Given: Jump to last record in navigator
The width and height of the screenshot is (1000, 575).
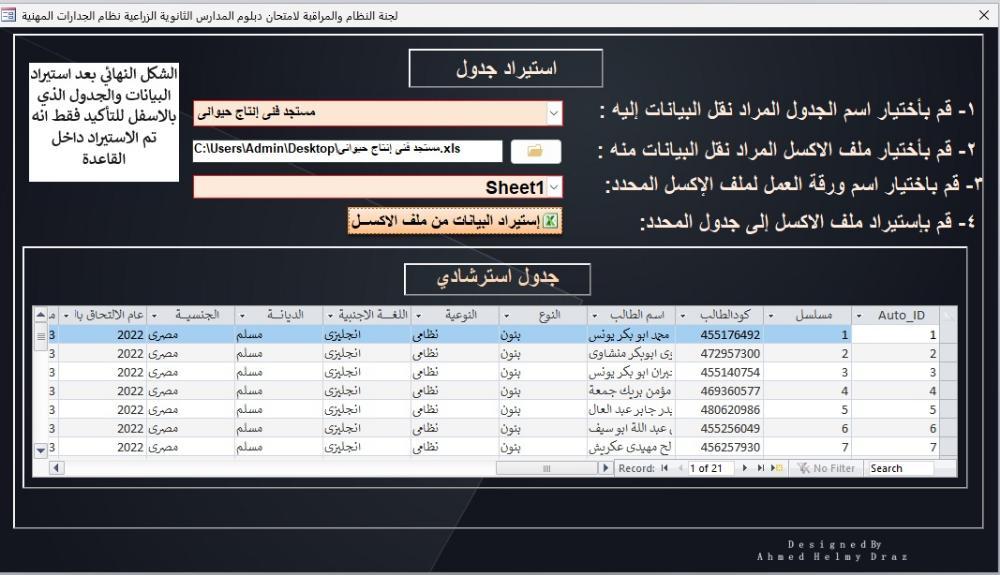Looking at the screenshot, I should coord(760,468).
